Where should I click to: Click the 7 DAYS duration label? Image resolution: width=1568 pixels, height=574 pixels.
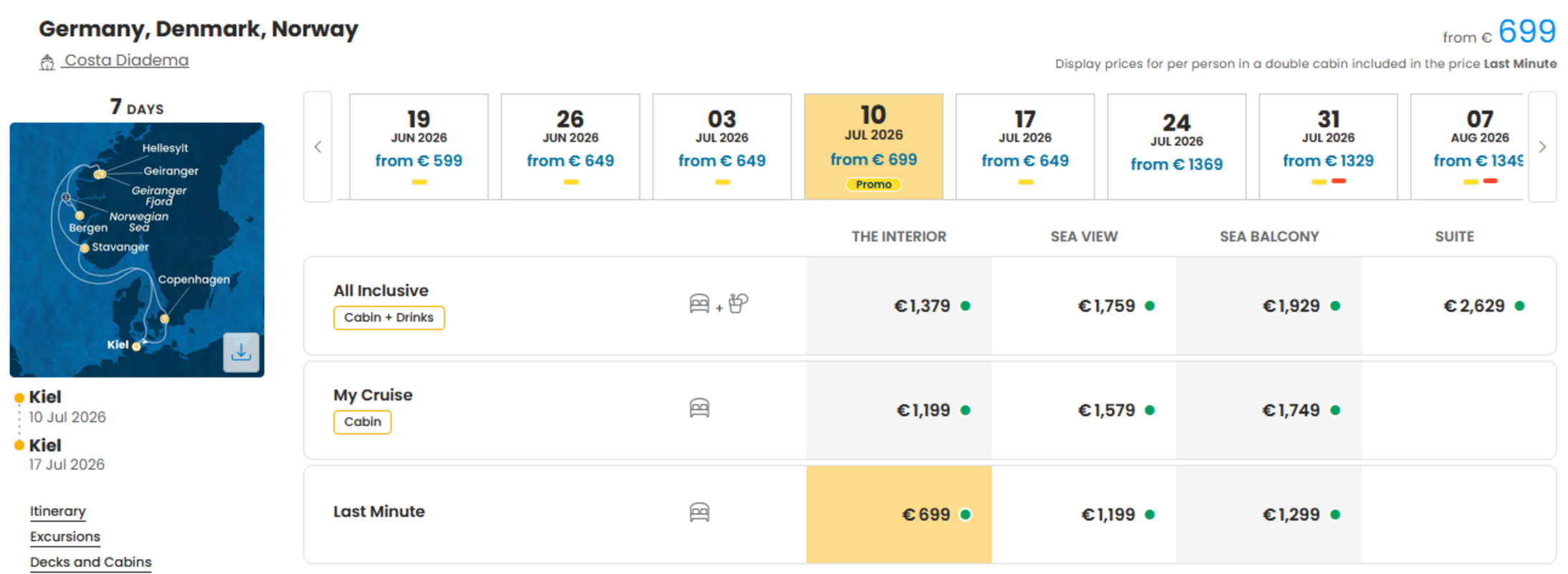pos(137,107)
